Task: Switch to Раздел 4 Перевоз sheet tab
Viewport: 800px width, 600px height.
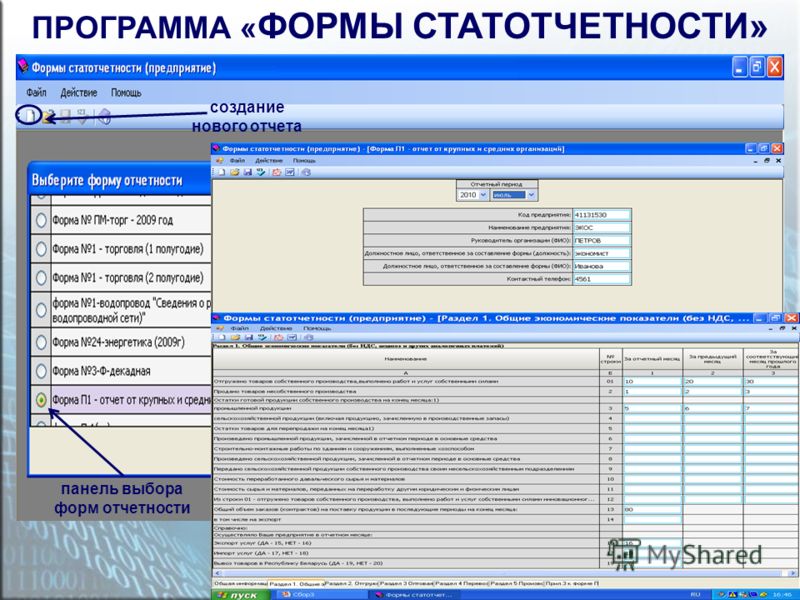Action: pos(461,583)
